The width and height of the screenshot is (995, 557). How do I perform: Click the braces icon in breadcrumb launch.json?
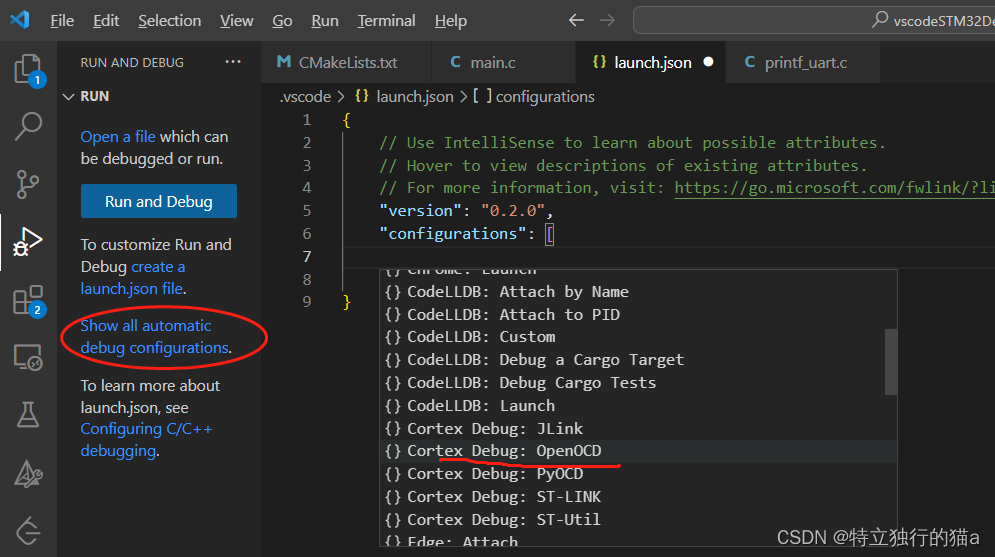pyautogui.click(x=362, y=96)
